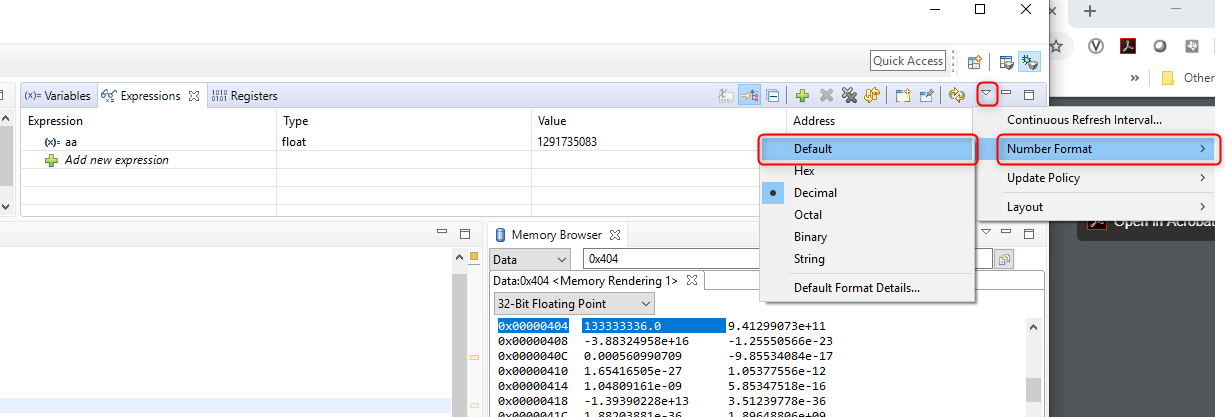The image size is (1225, 417).
Task: Close the Memory Rendering 1 tab
Action: coord(691,281)
